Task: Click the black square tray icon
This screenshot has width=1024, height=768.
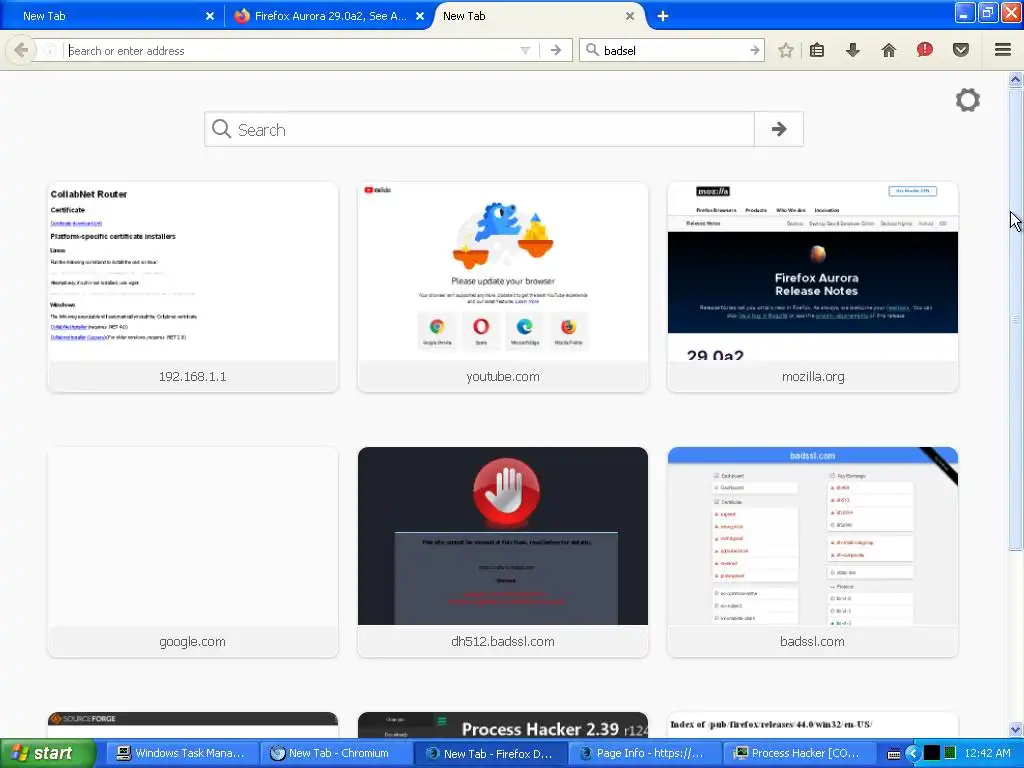Action: pos(931,753)
